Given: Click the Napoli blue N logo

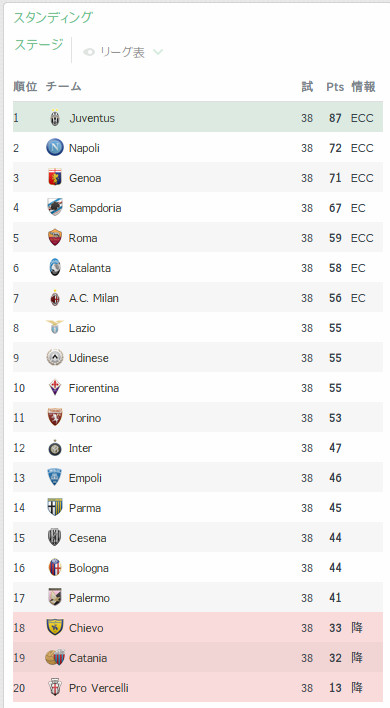Looking at the screenshot, I should (x=55, y=148).
